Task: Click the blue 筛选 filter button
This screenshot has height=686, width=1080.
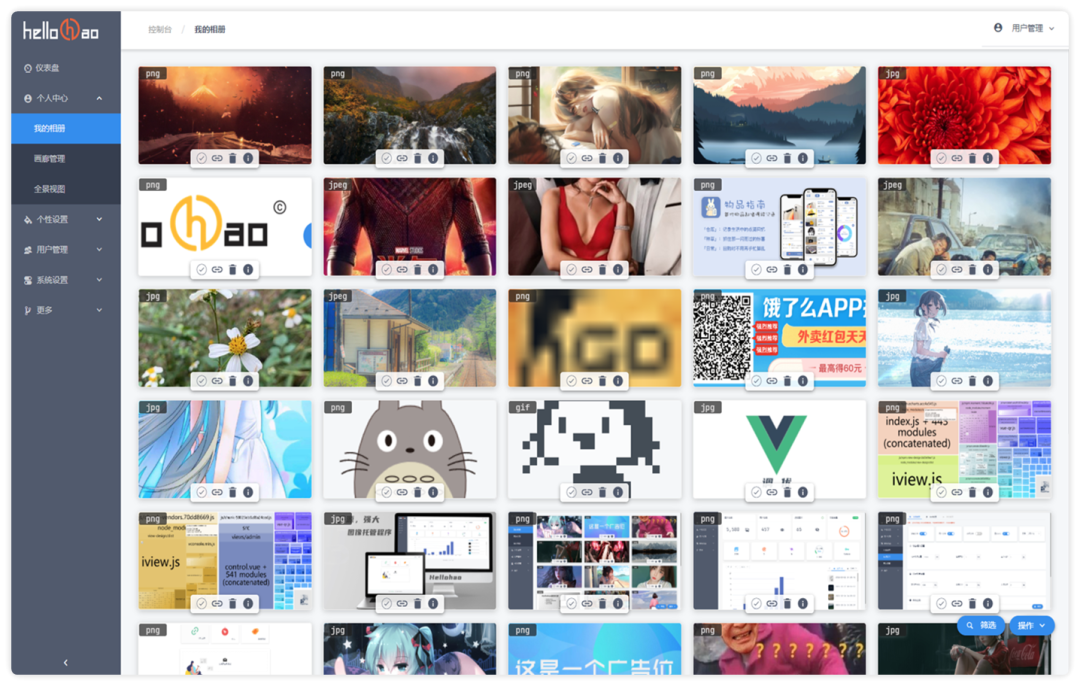Action: [982, 625]
